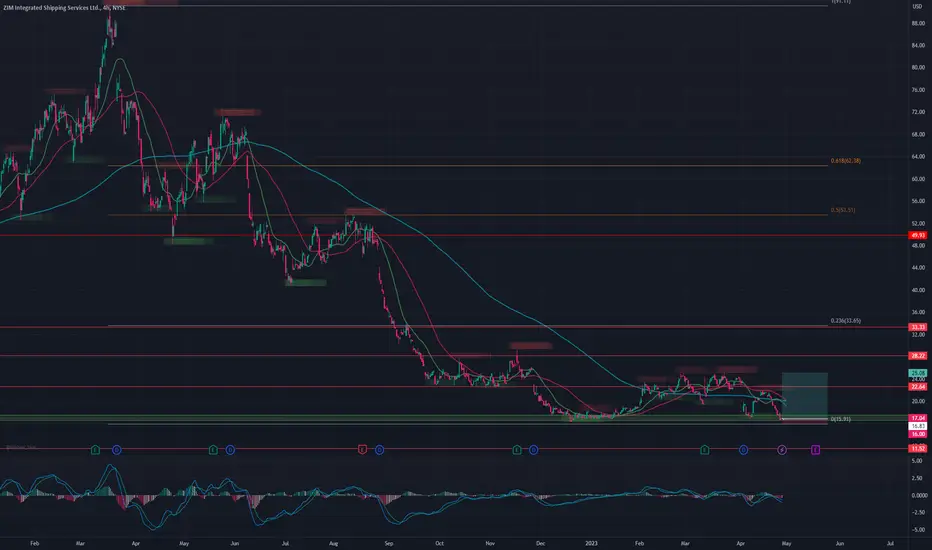
Task: Open the red earnings marker in mid-August 2022
Action: click(362, 450)
